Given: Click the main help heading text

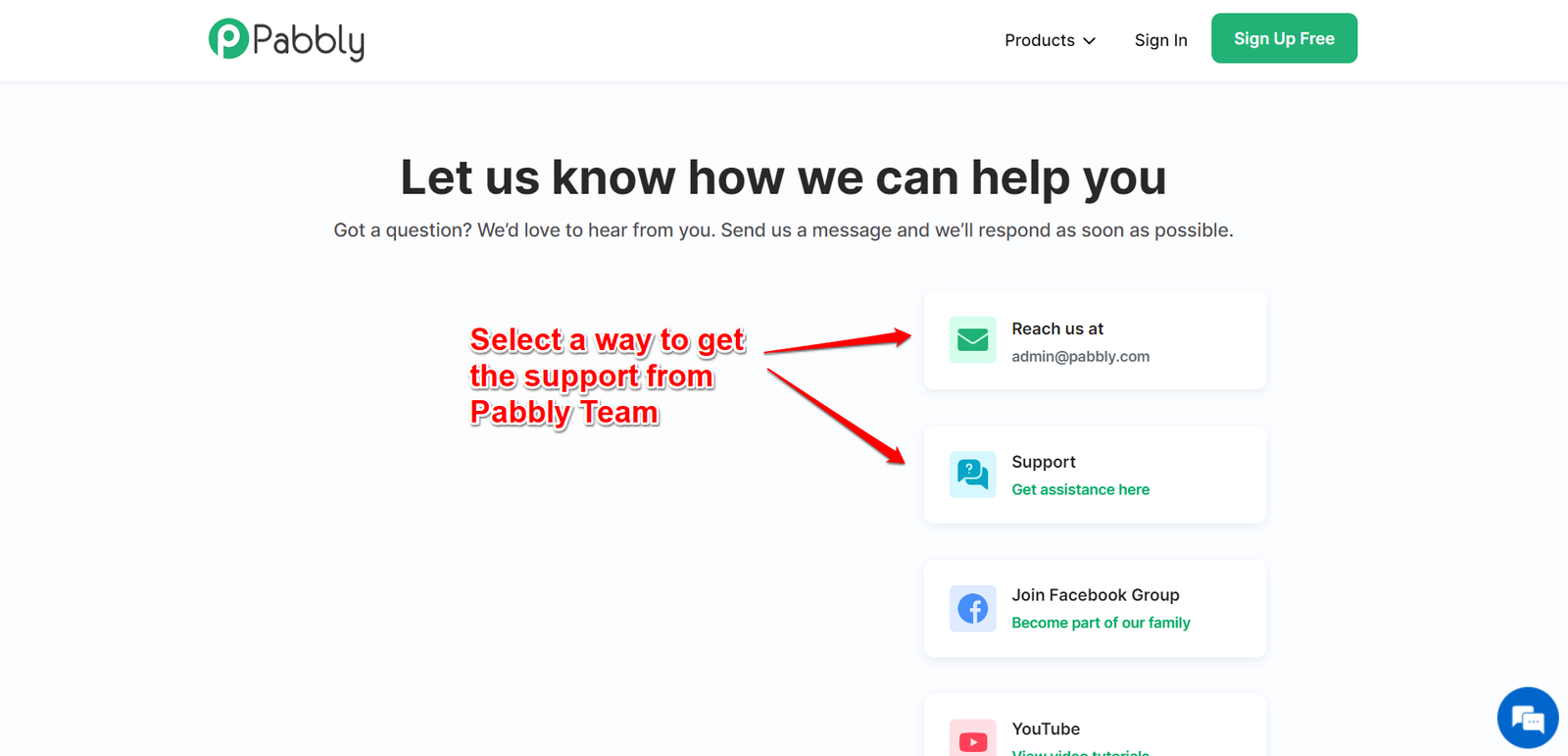Looking at the screenshot, I should [783, 177].
